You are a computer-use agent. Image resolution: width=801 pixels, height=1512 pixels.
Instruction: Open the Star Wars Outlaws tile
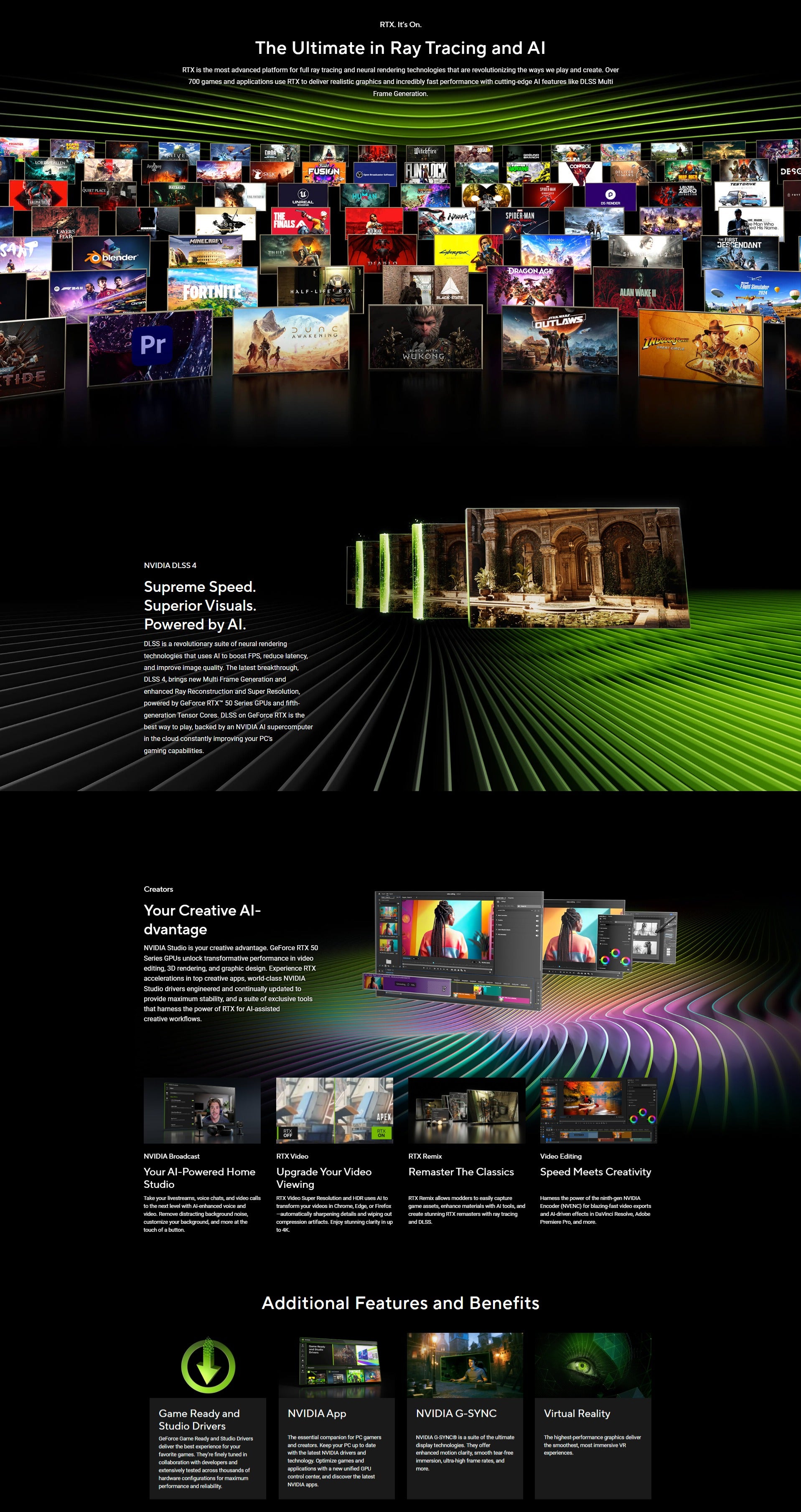pyautogui.click(x=559, y=339)
